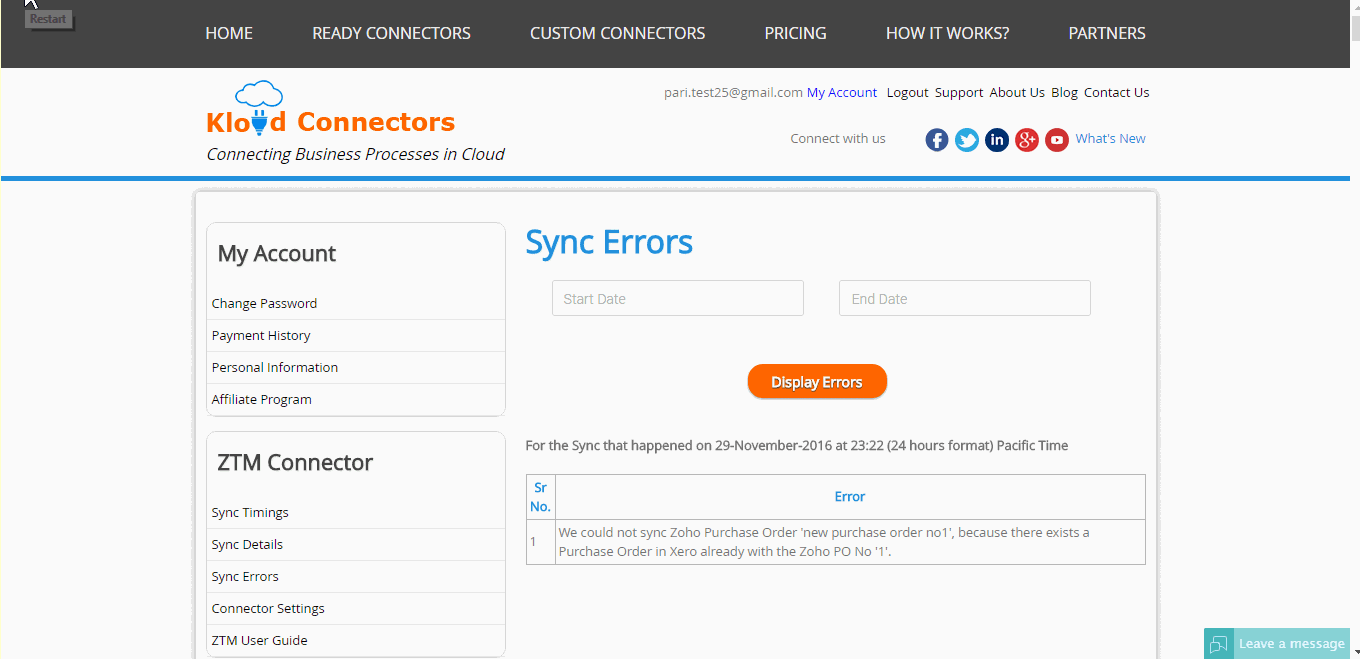Image resolution: width=1360 pixels, height=659 pixels.
Task: Open the Facebook social icon
Action: pos(937,140)
